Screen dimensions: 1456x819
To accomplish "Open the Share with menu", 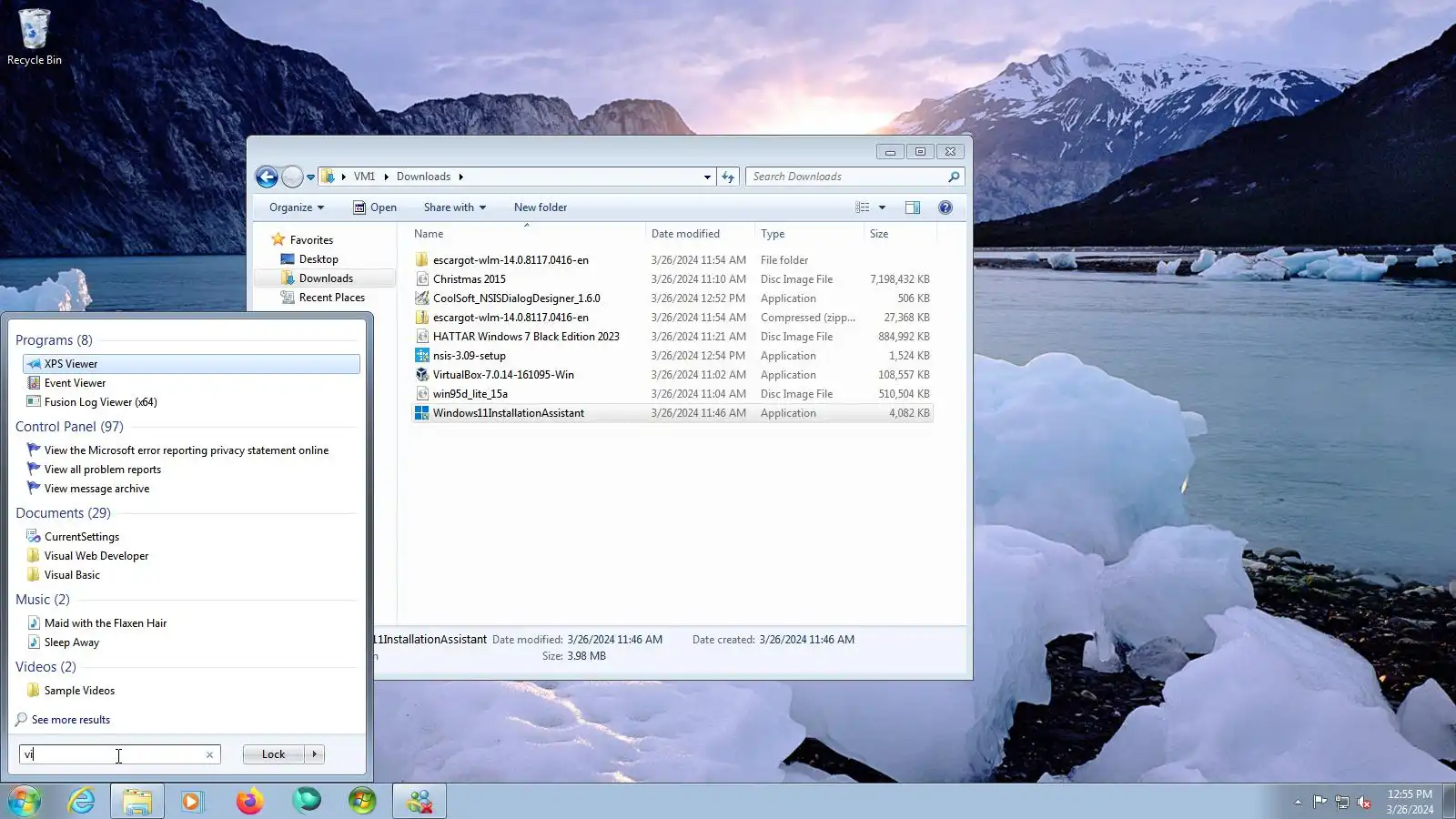I will [454, 207].
